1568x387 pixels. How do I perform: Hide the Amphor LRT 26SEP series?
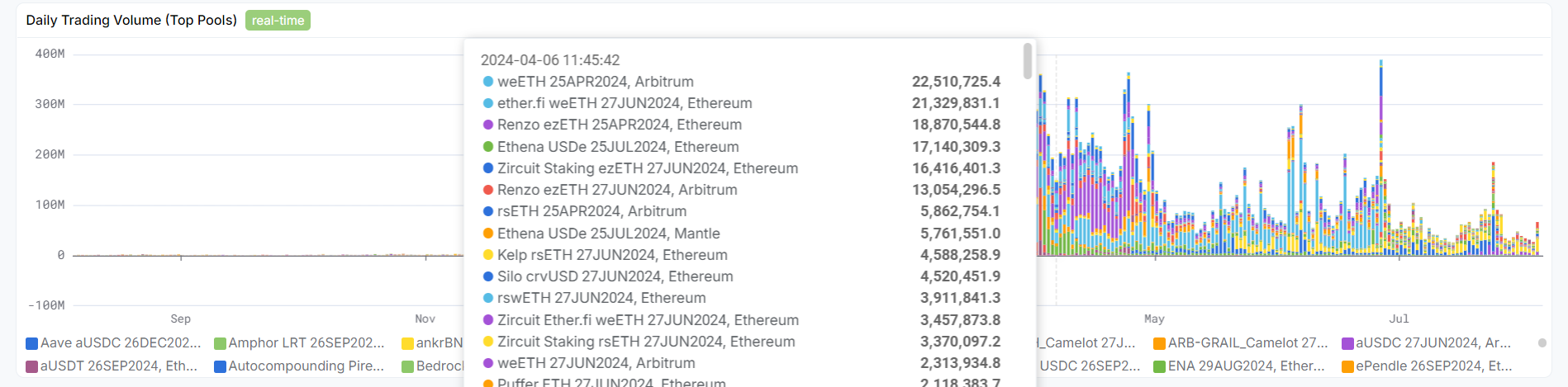299,343
